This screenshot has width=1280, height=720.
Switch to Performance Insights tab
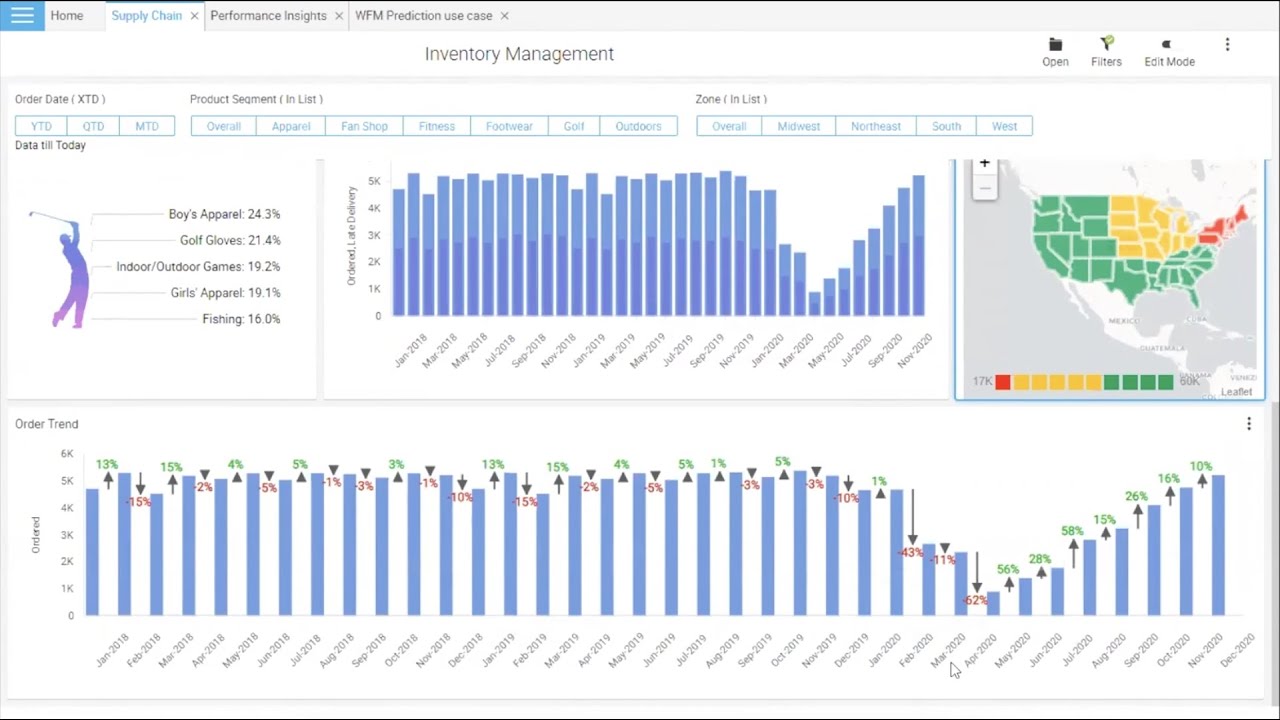(x=268, y=16)
